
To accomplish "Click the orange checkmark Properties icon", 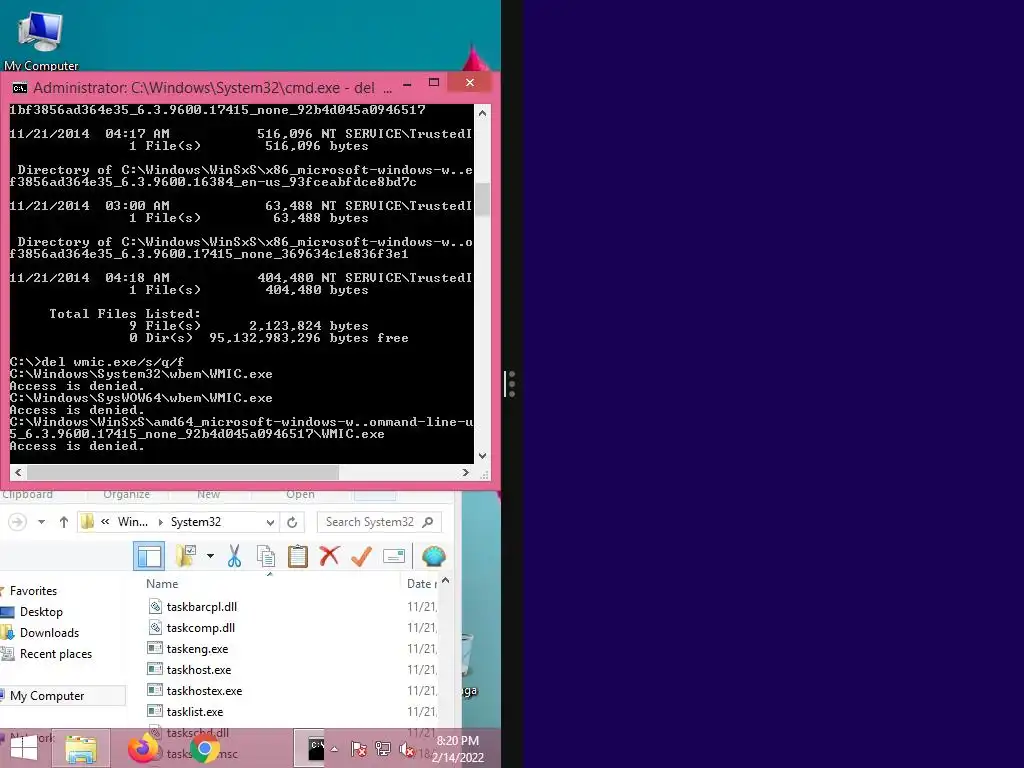I will pos(361,556).
